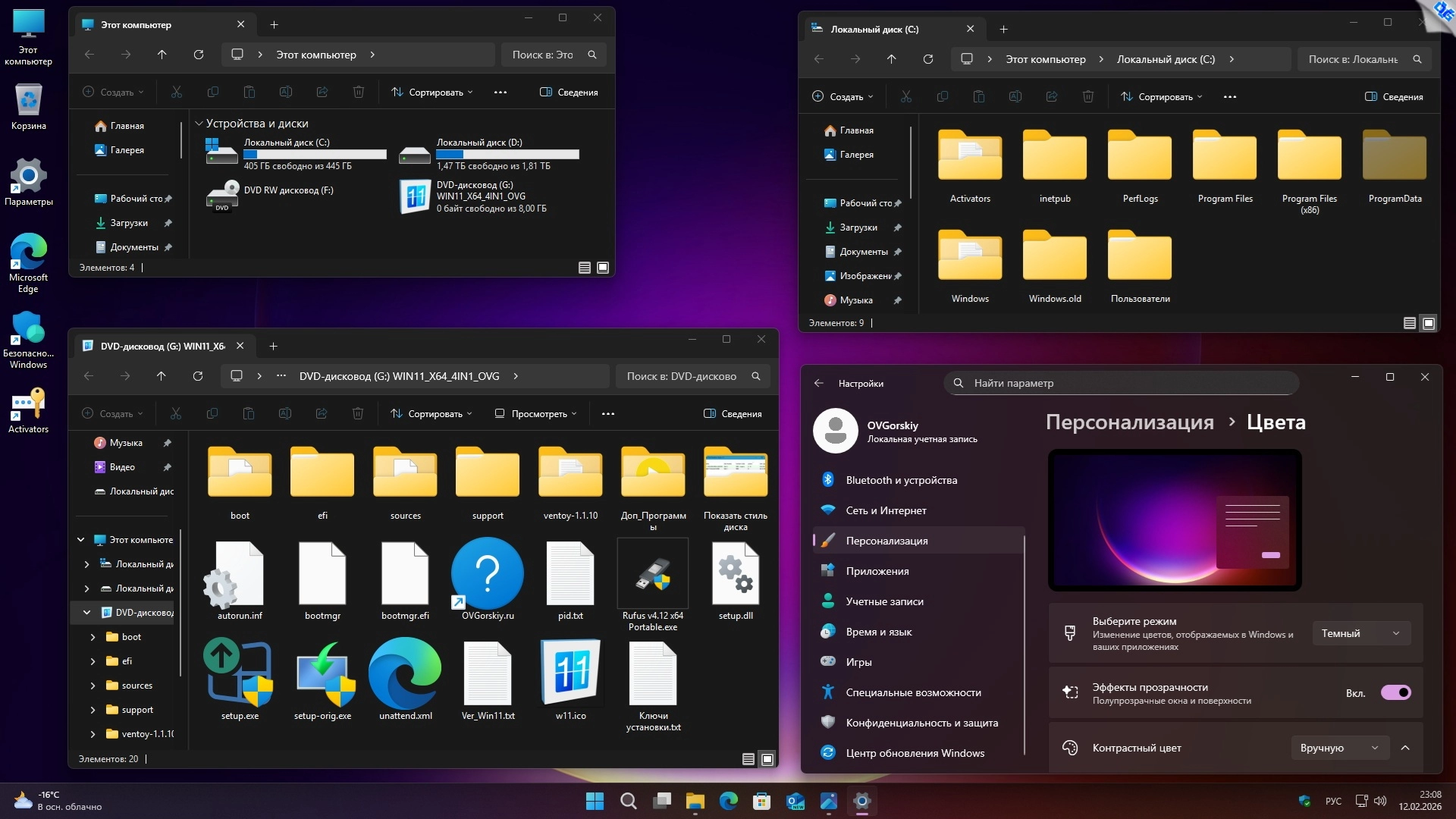Click Сведения button in DVD drive window
The height and width of the screenshot is (819, 1456).
click(x=733, y=414)
